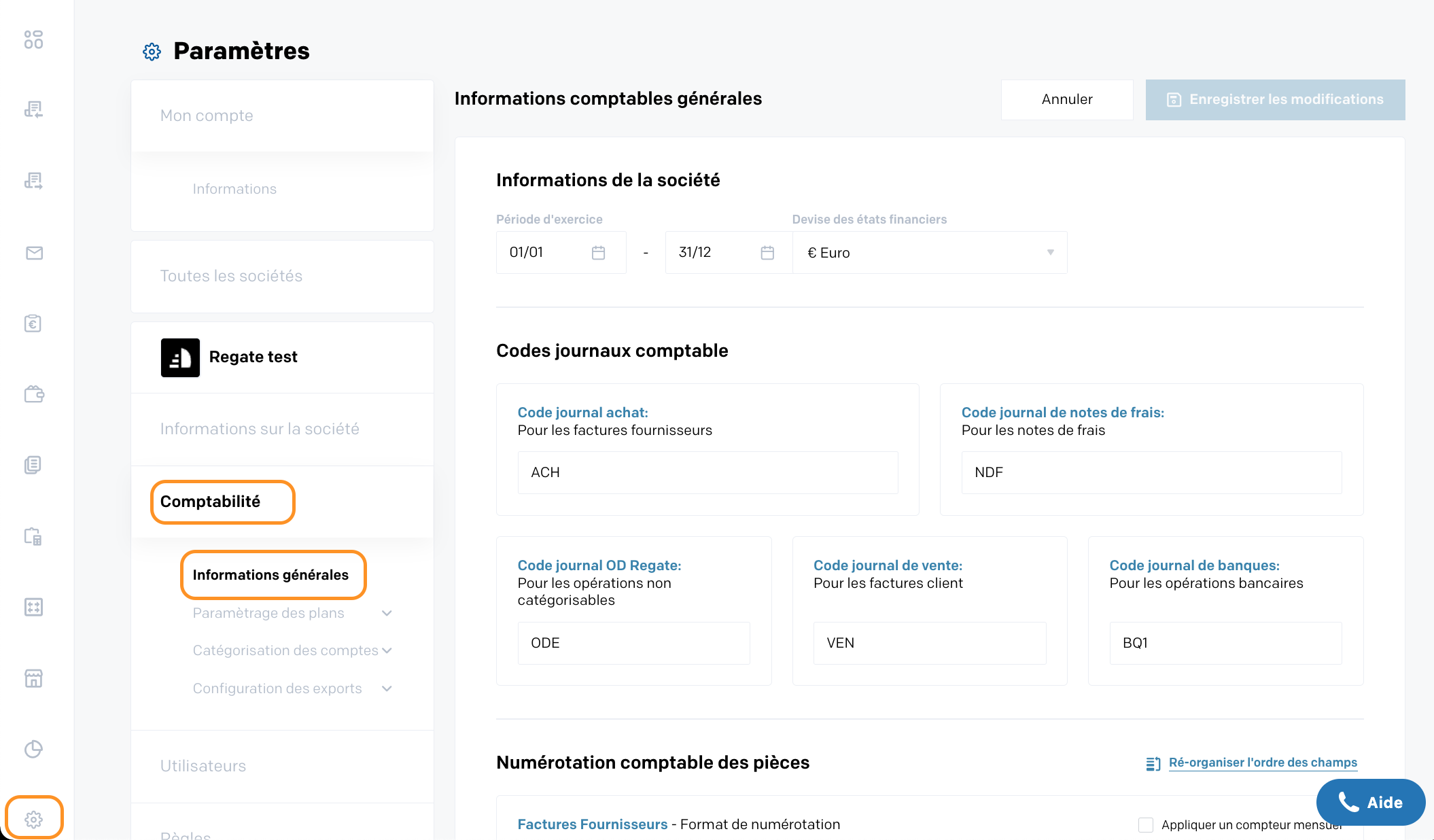Viewport: 1434px width, 840px height.
Task: Click the pie chart icon in sidebar
Action: click(33, 749)
